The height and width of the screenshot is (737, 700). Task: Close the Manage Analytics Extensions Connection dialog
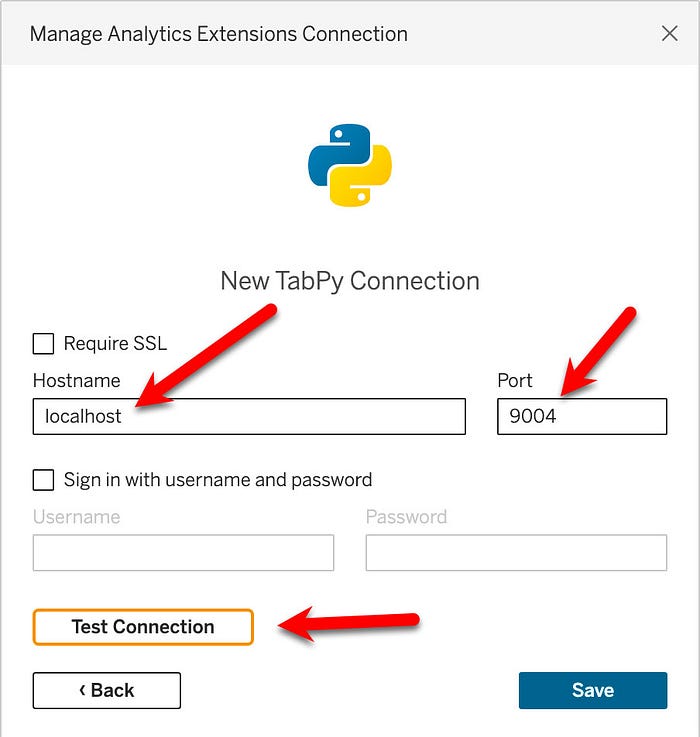tap(669, 33)
